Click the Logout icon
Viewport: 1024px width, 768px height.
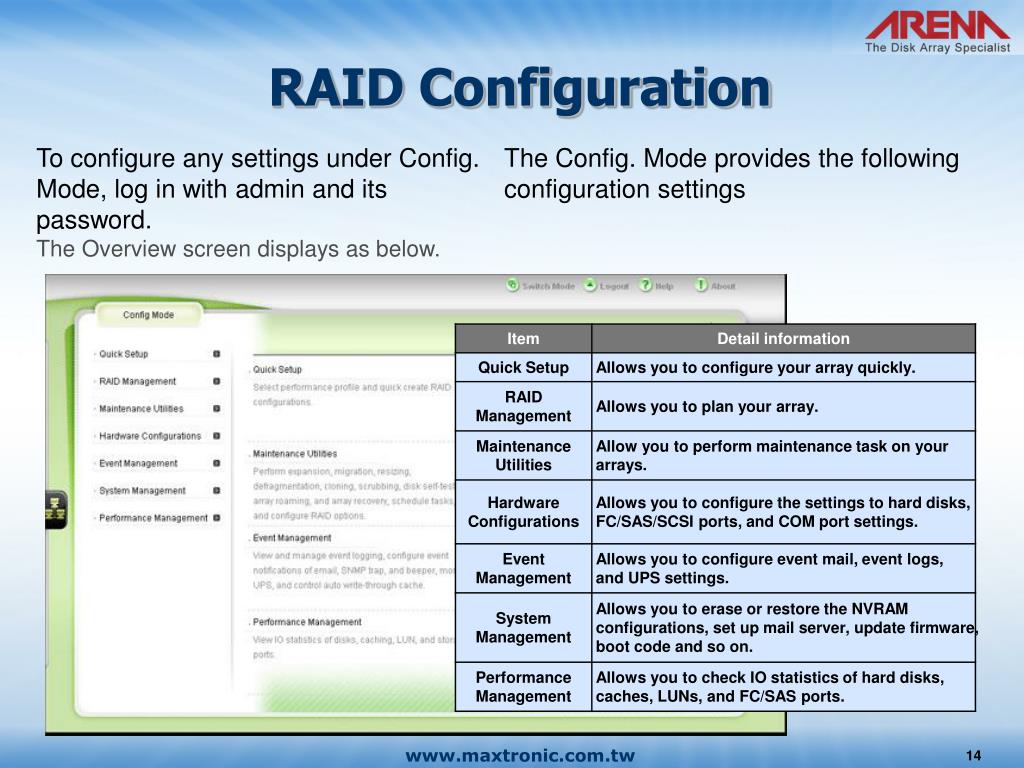coord(590,285)
